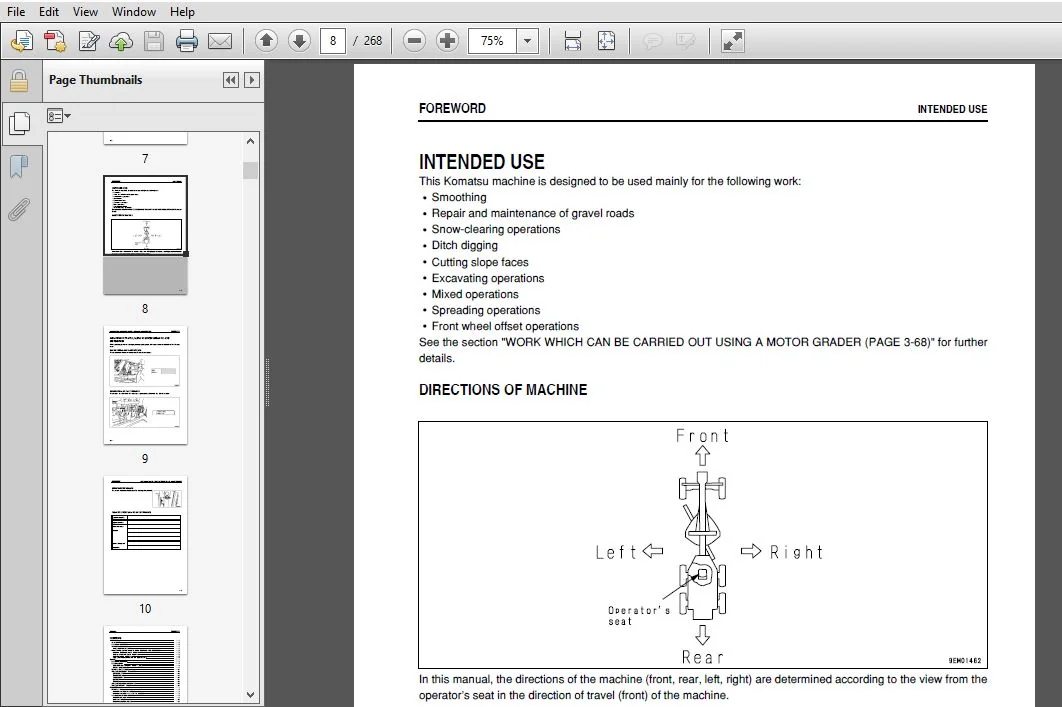Collapse thumbnails panel with double-arrow button
Viewport: 1062px width, 707px height.
(231, 80)
